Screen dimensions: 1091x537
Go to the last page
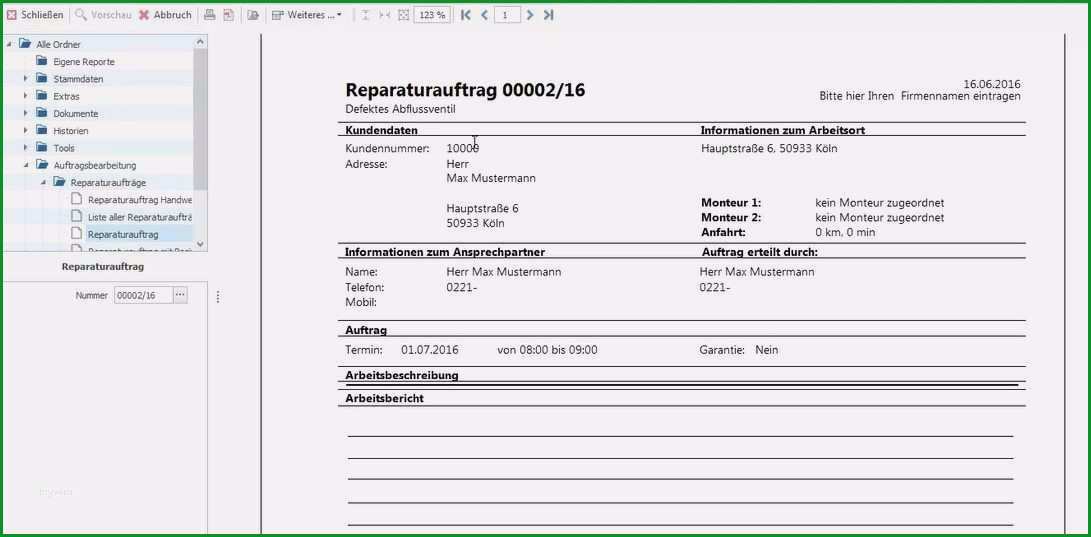coord(549,15)
